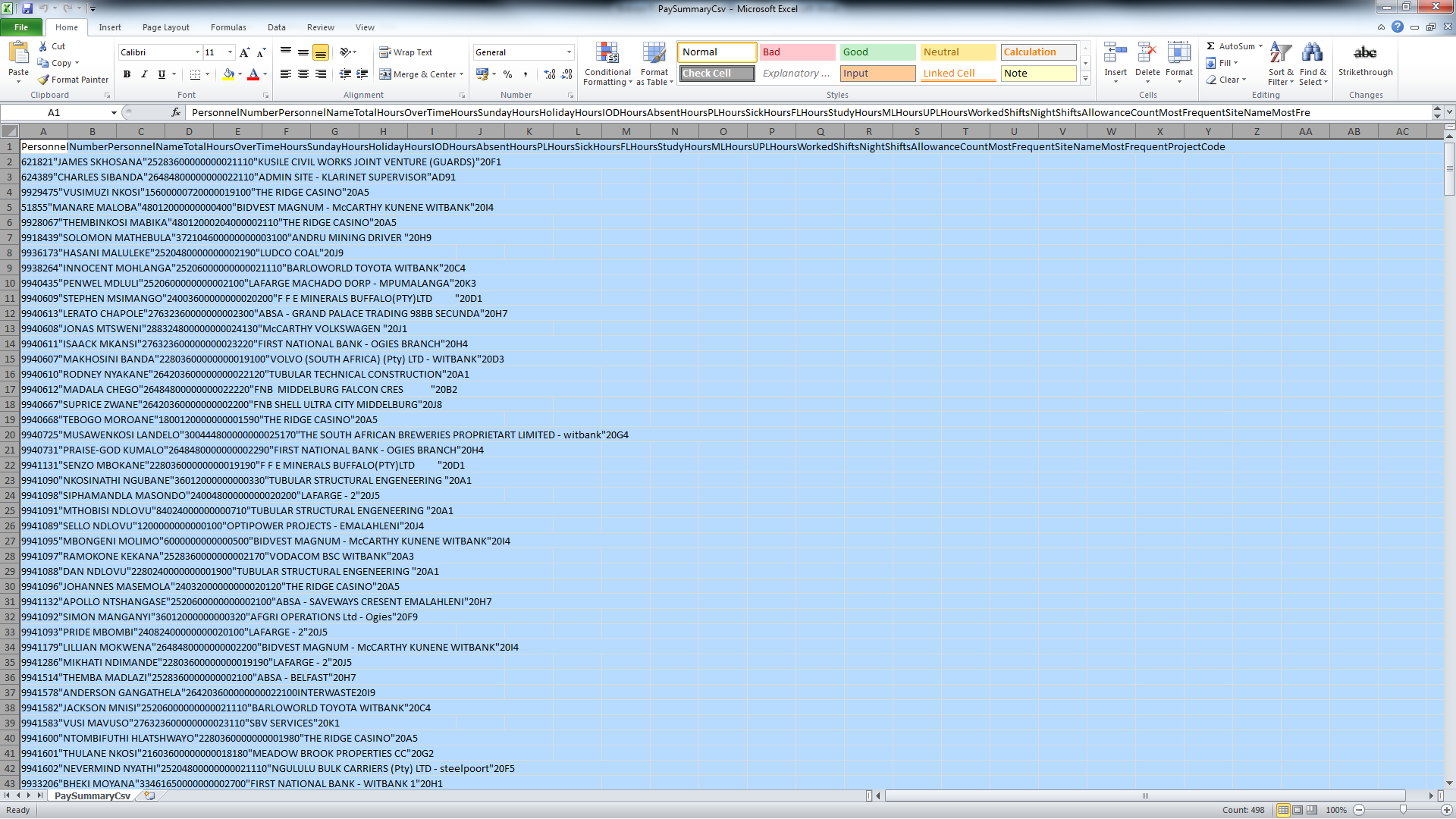The width and height of the screenshot is (1456, 819).
Task: Switch to the Page Layout tab
Action: click(x=166, y=27)
